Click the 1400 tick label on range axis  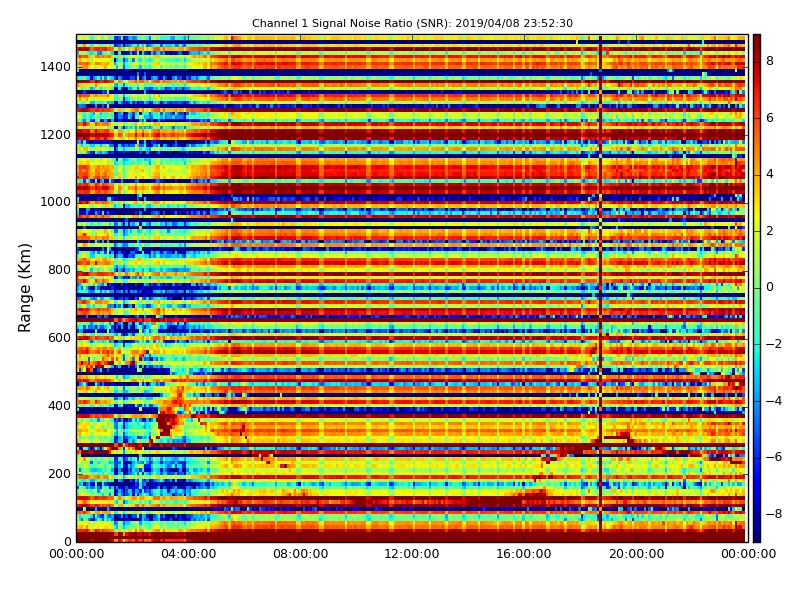click(55, 67)
